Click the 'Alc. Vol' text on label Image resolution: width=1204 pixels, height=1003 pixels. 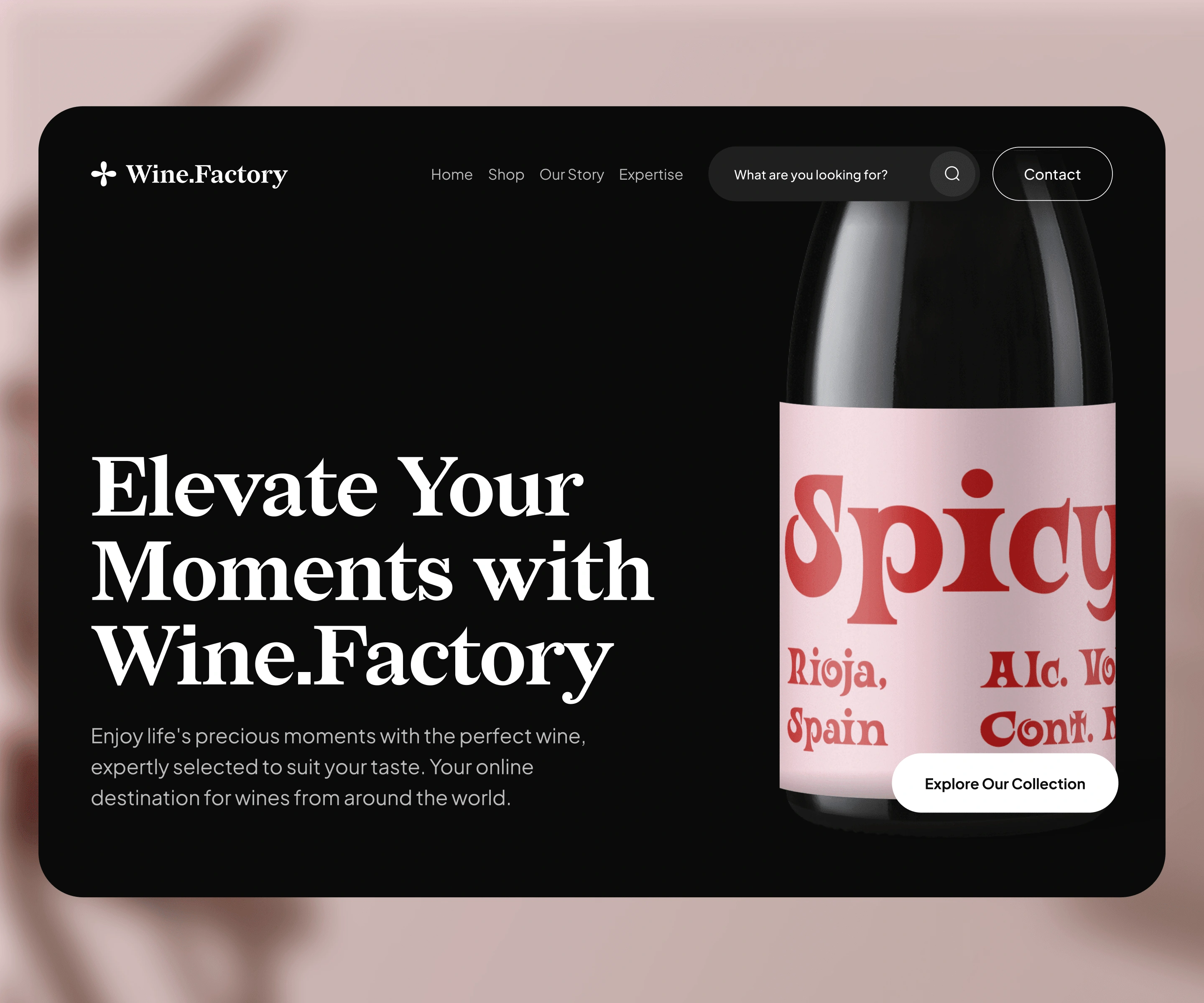(x=1048, y=669)
